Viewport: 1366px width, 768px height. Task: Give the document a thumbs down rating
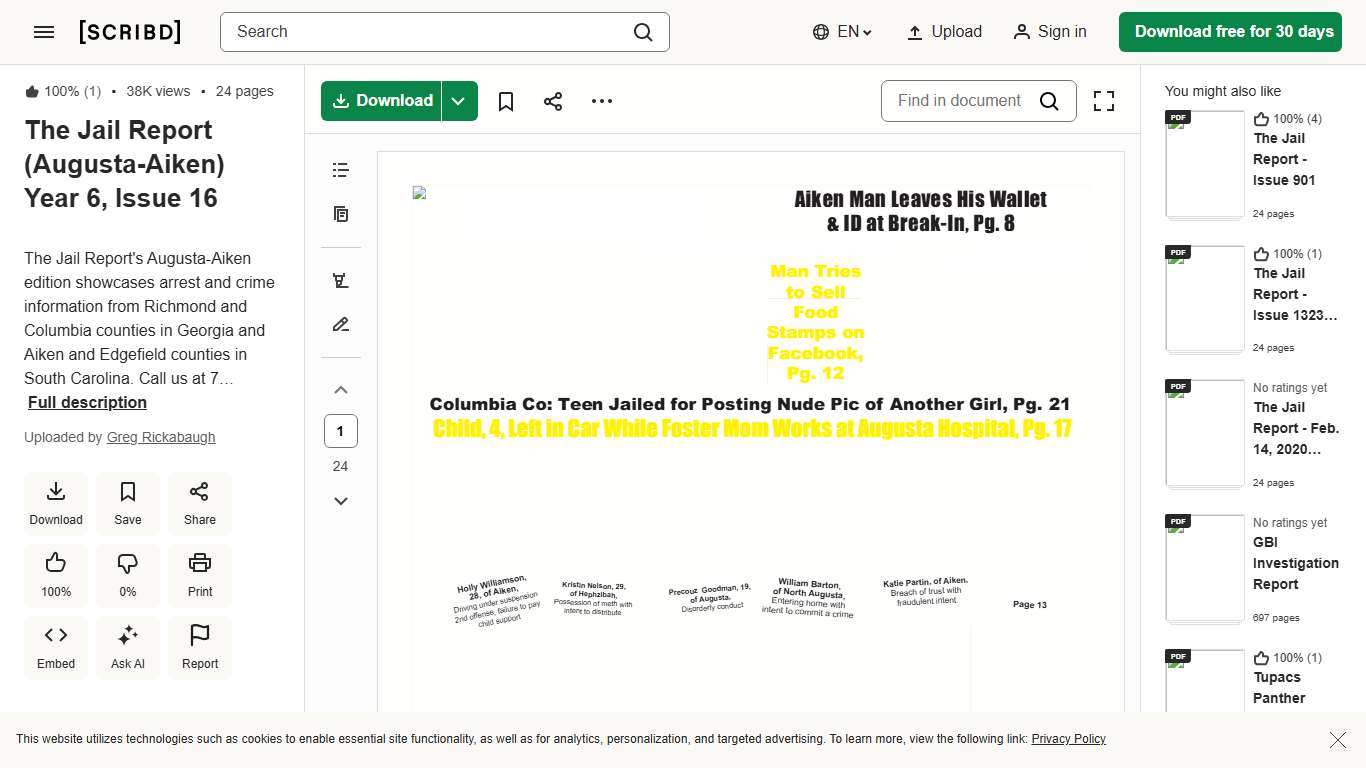pos(127,575)
